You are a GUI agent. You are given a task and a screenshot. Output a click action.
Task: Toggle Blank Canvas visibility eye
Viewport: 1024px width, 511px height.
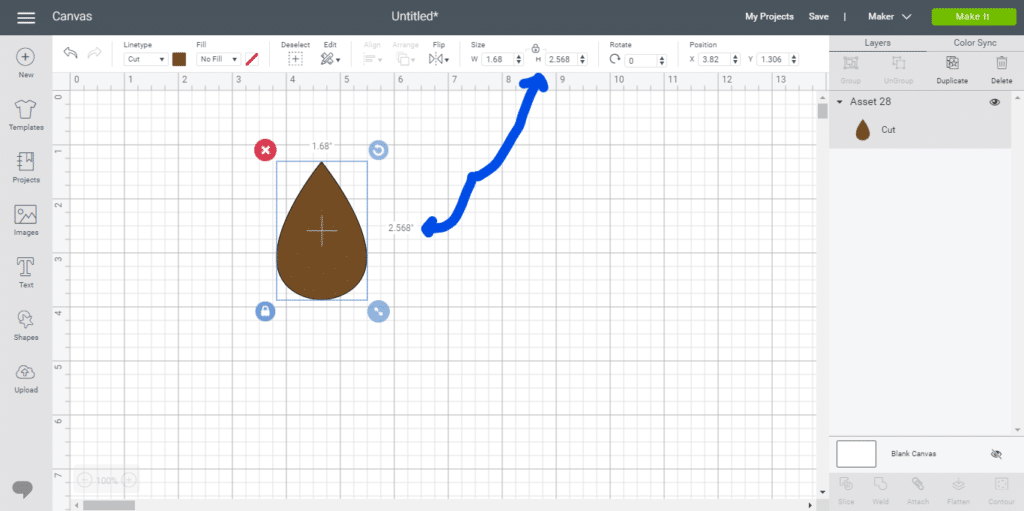[x=996, y=453]
